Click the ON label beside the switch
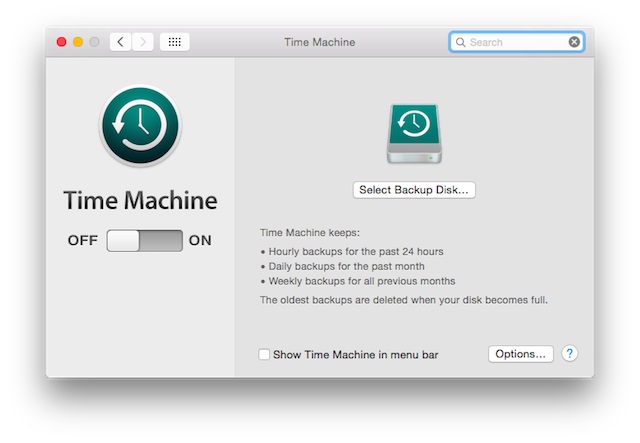This screenshot has width=640, height=443. tap(200, 240)
